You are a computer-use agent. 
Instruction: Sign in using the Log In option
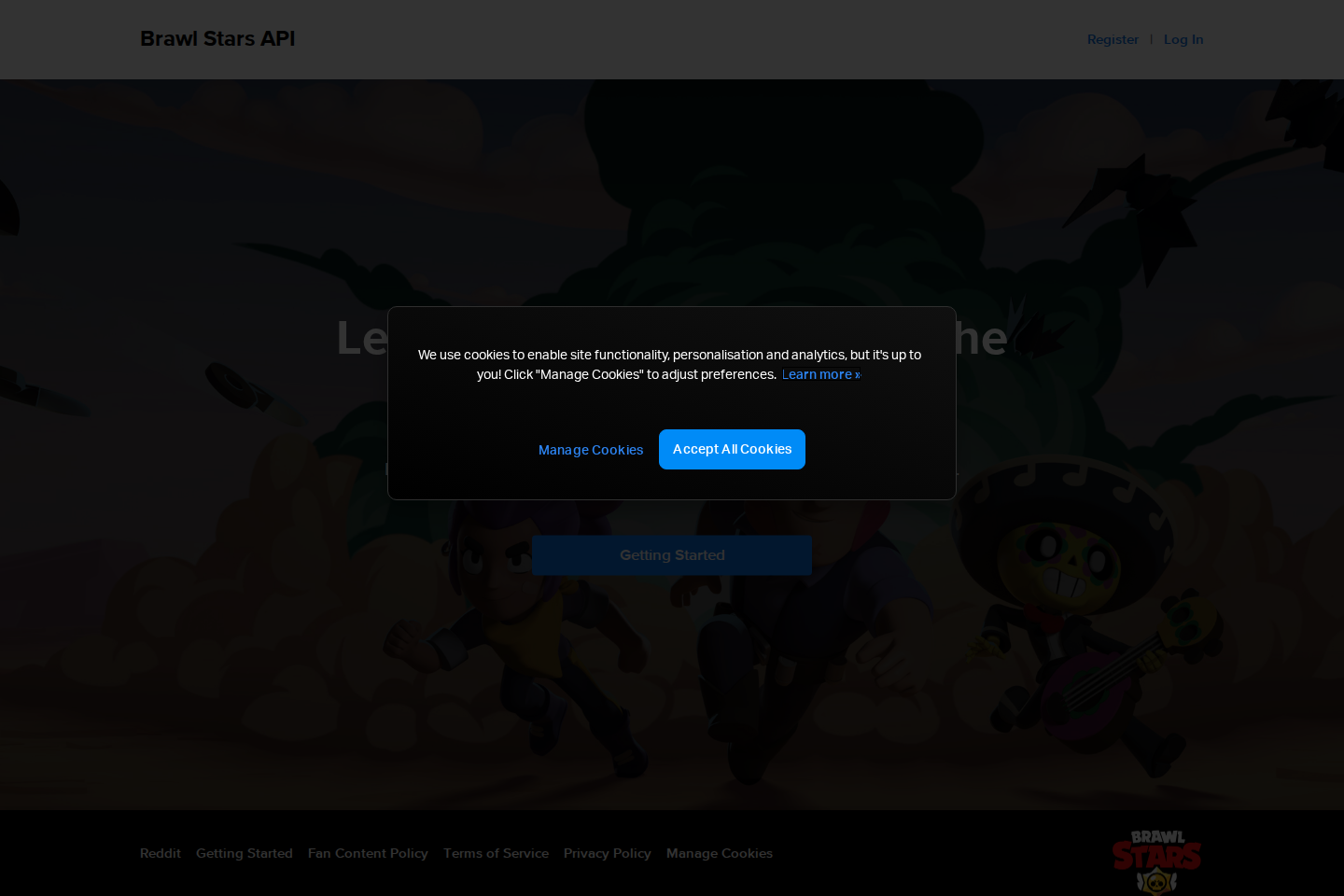[1183, 39]
